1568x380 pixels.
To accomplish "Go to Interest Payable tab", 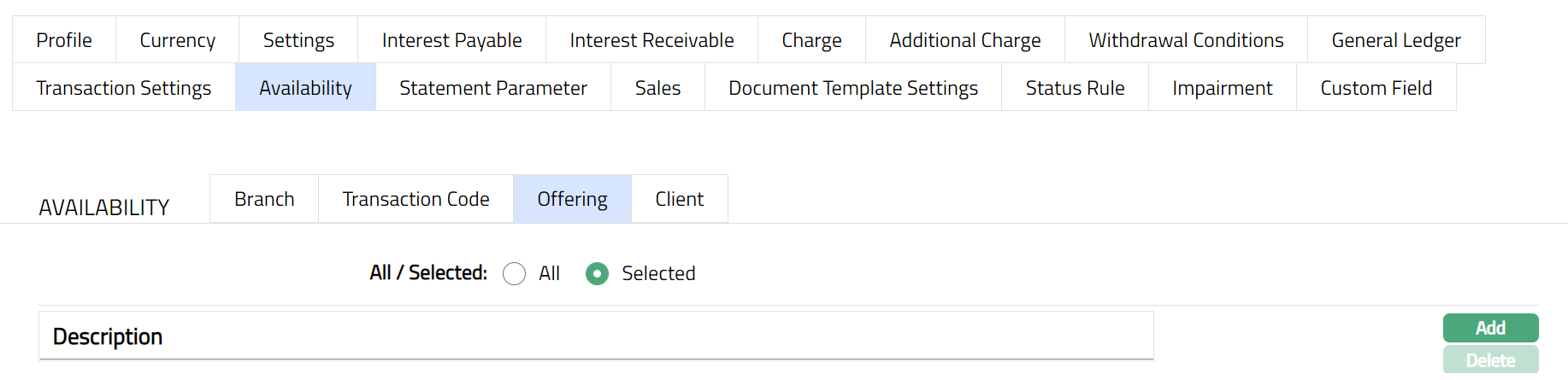I will 451,40.
